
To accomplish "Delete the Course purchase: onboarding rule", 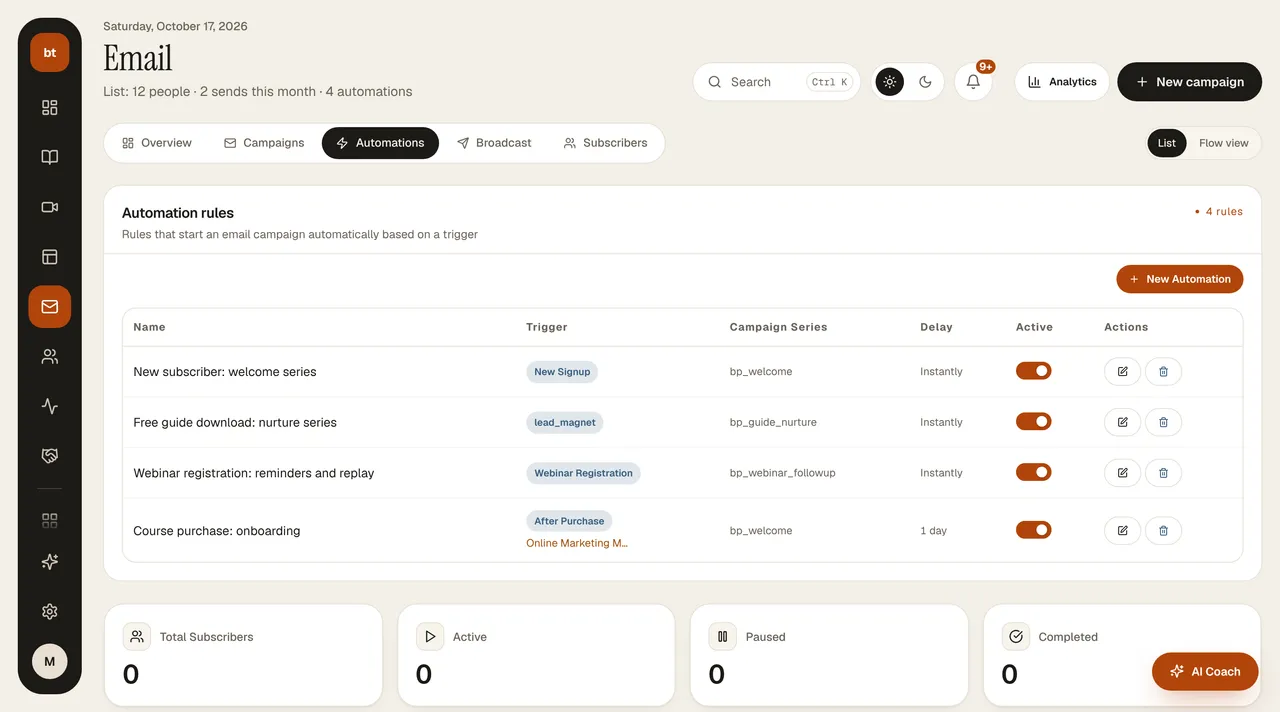I will pyautogui.click(x=1163, y=530).
